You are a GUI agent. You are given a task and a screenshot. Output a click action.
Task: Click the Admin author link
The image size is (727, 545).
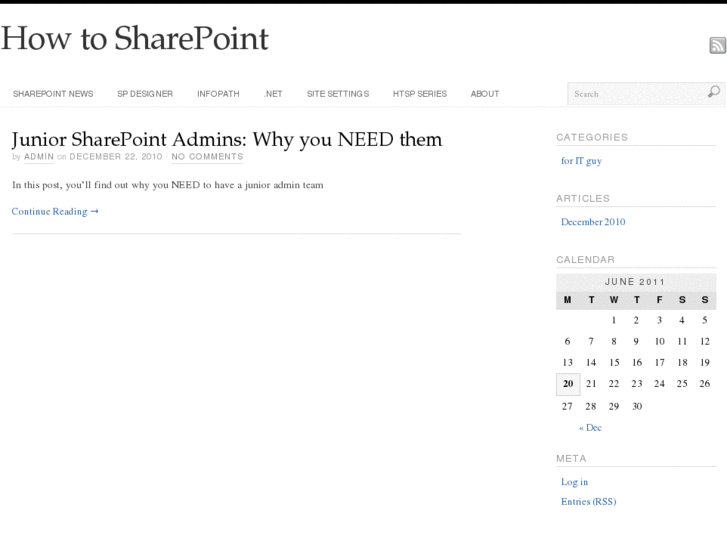tap(39, 157)
